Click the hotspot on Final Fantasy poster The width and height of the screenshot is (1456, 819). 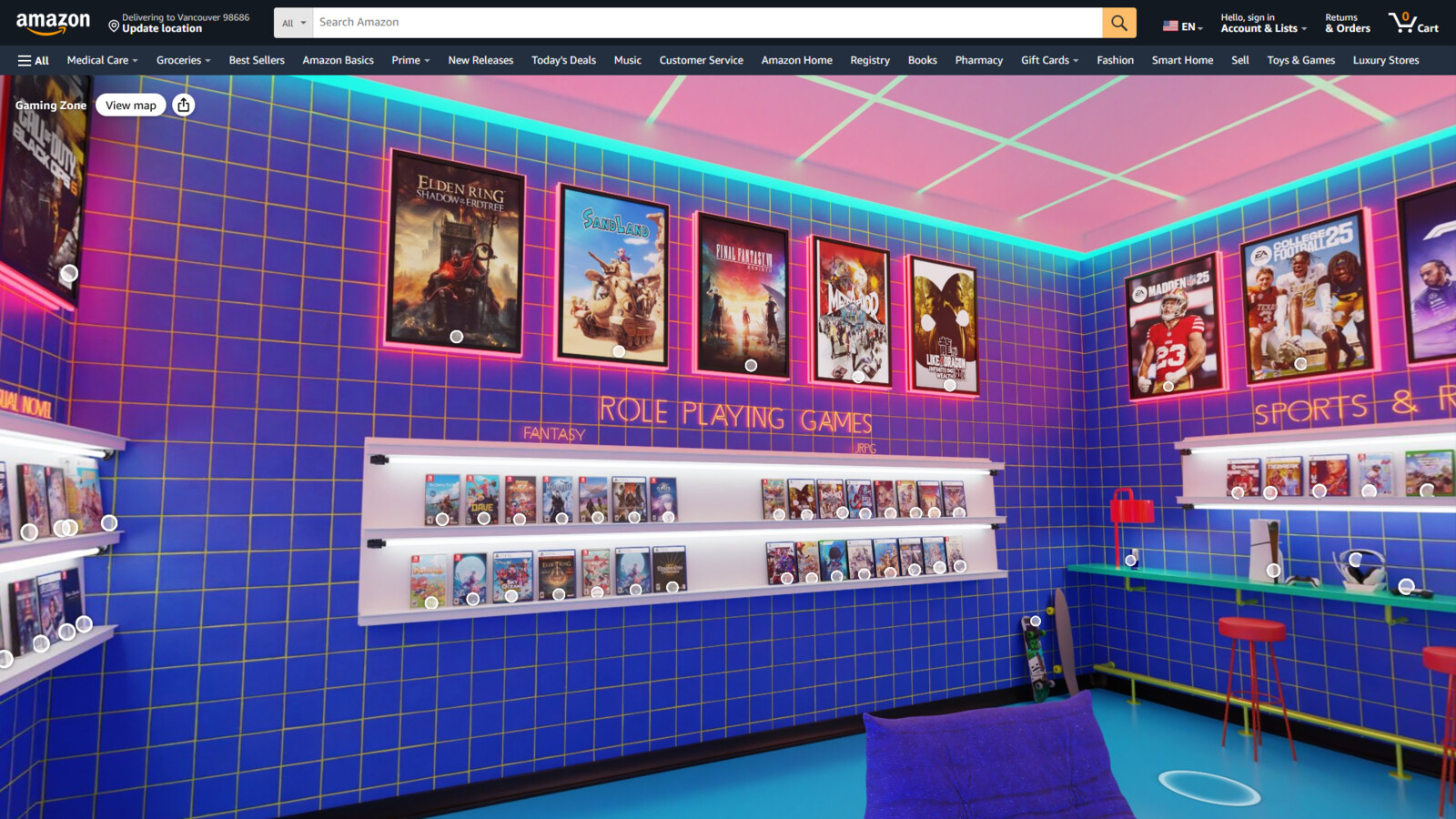[751, 365]
